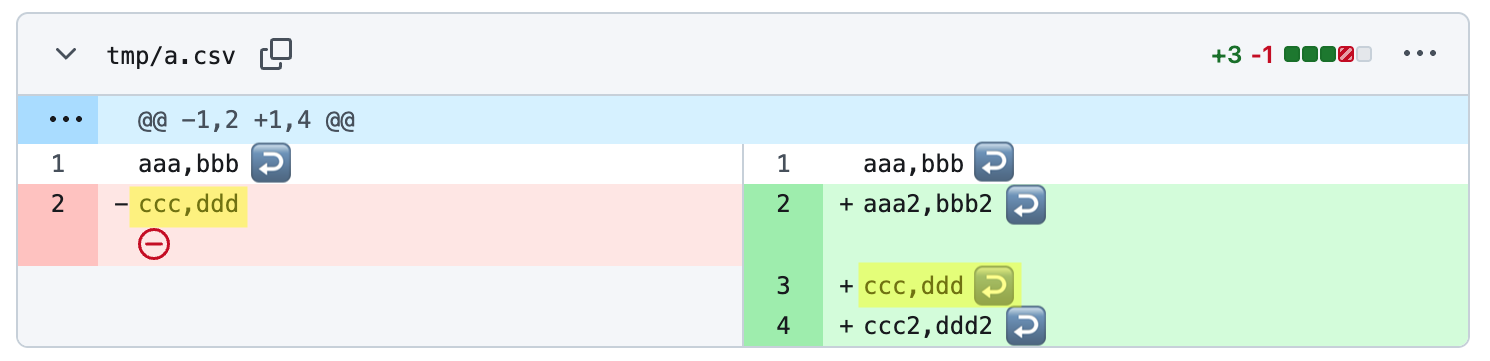Expand hidden lines above the hunk

click(x=58, y=120)
